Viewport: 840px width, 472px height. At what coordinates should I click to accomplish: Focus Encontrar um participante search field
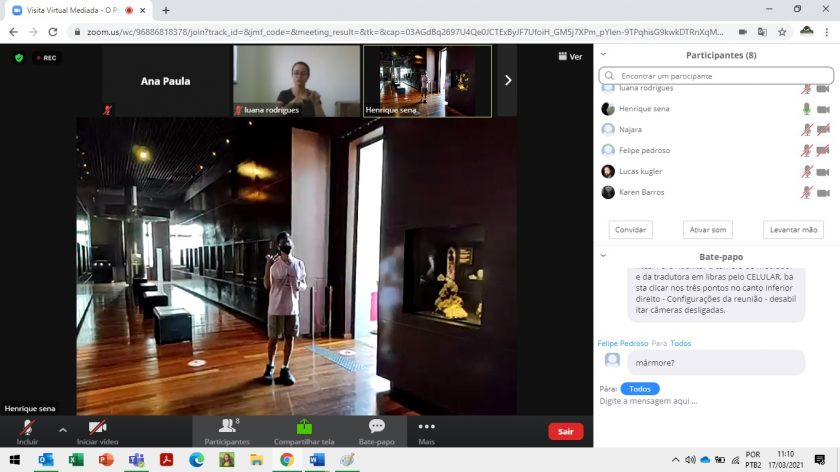tap(716, 76)
